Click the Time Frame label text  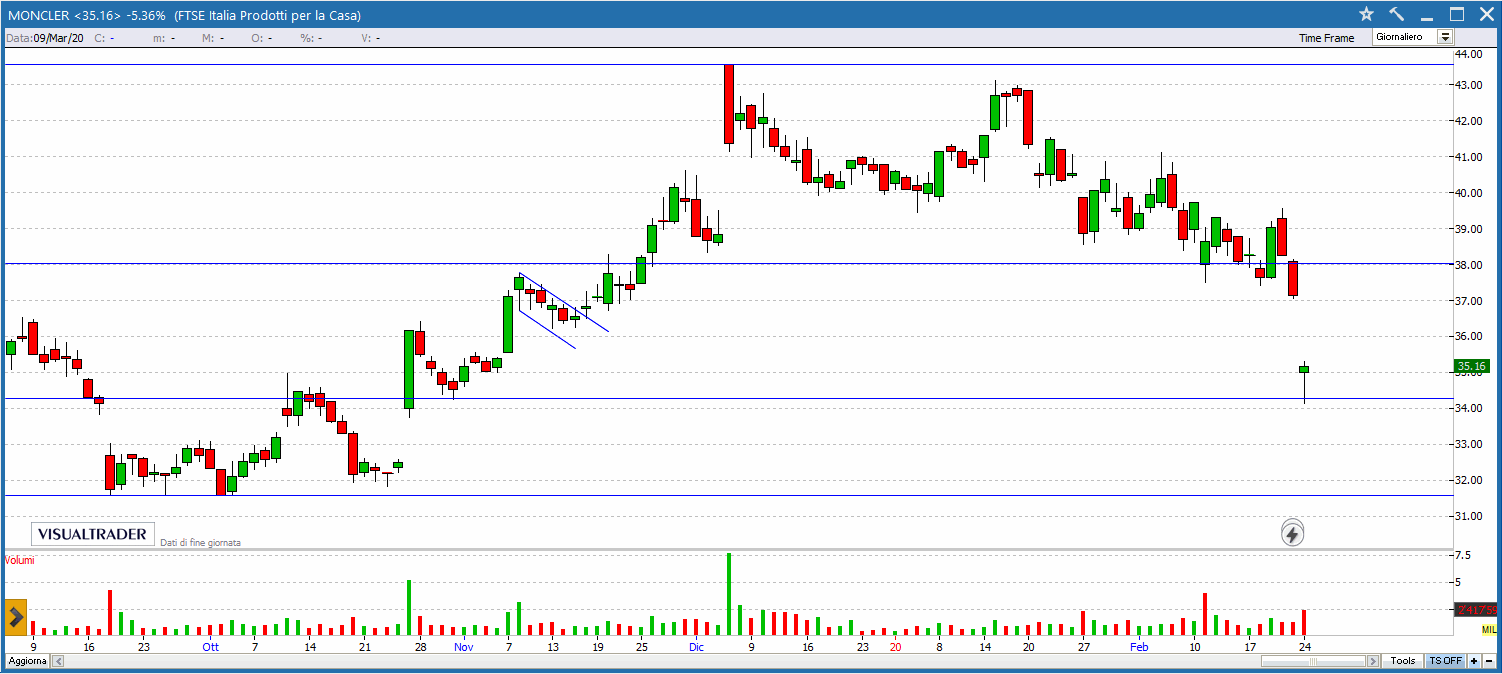(x=1327, y=38)
